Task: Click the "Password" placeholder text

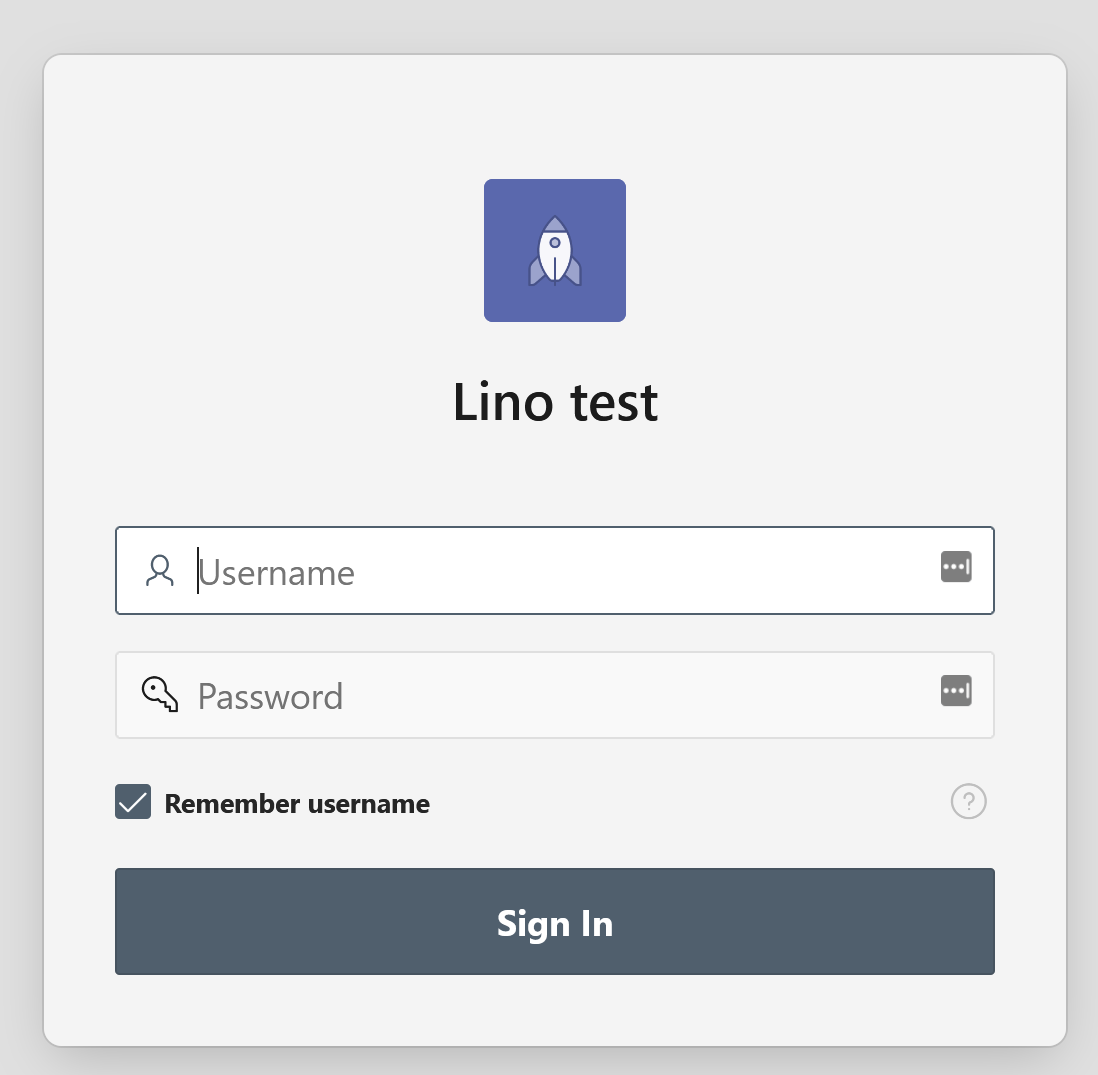Action: pos(271,696)
